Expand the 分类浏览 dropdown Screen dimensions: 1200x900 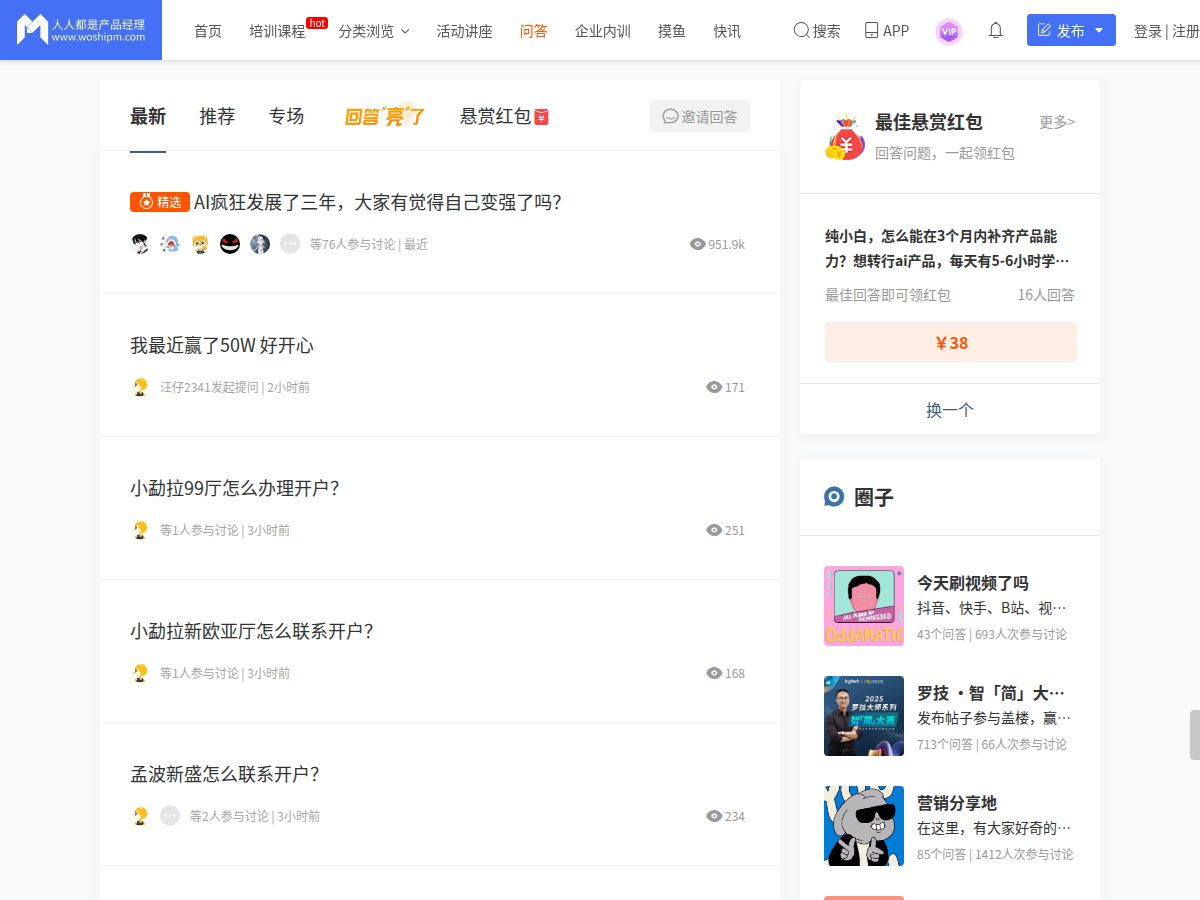[x=374, y=31]
